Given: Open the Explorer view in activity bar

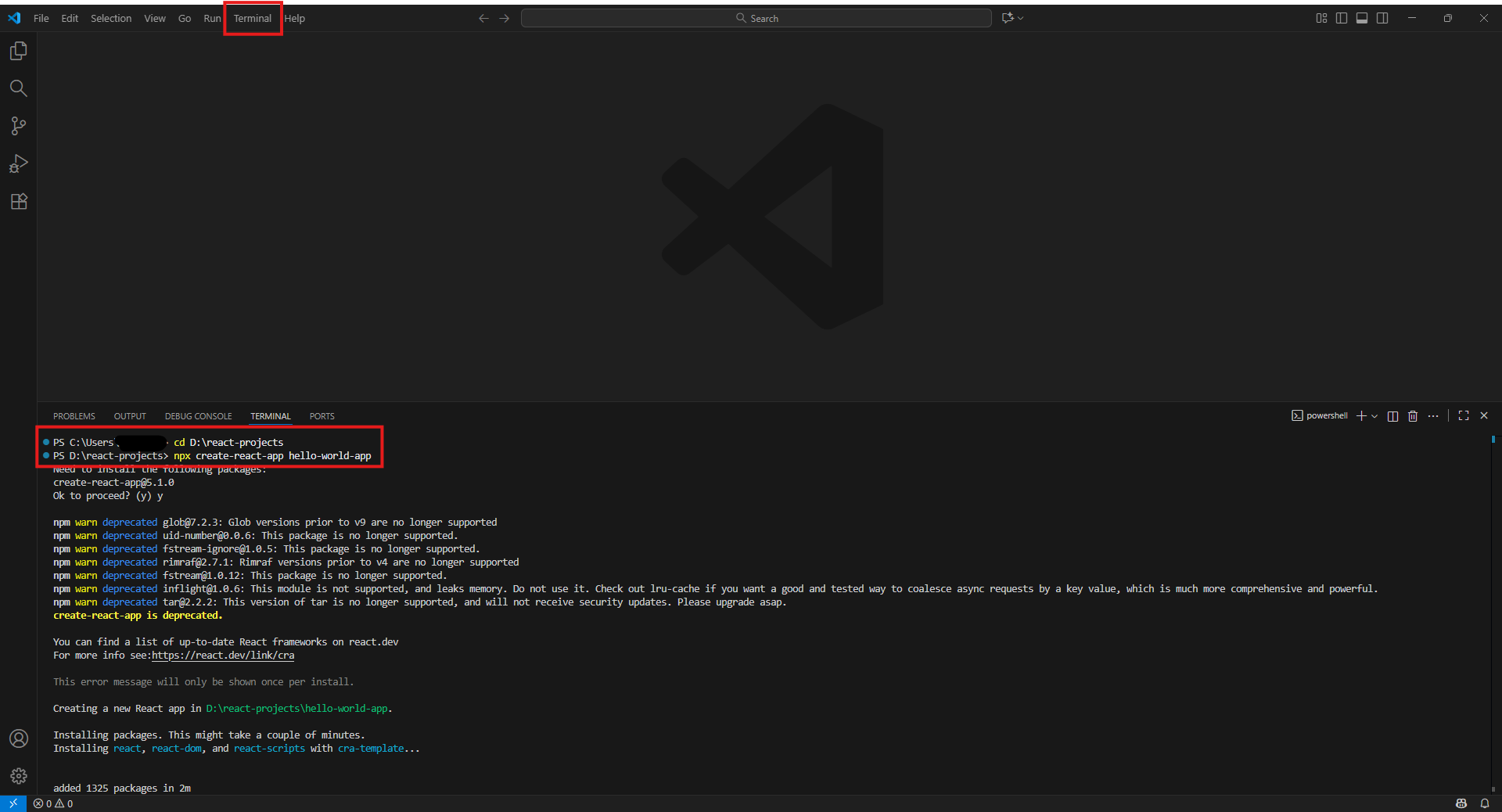Looking at the screenshot, I should tap(19, 51).
